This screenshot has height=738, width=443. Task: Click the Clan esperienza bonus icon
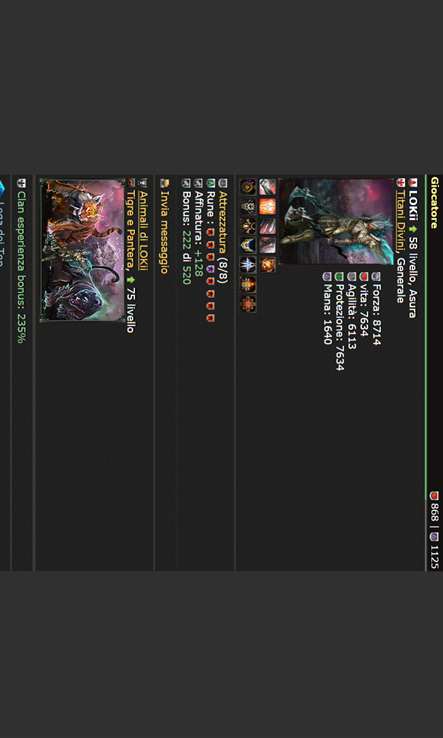22,183
